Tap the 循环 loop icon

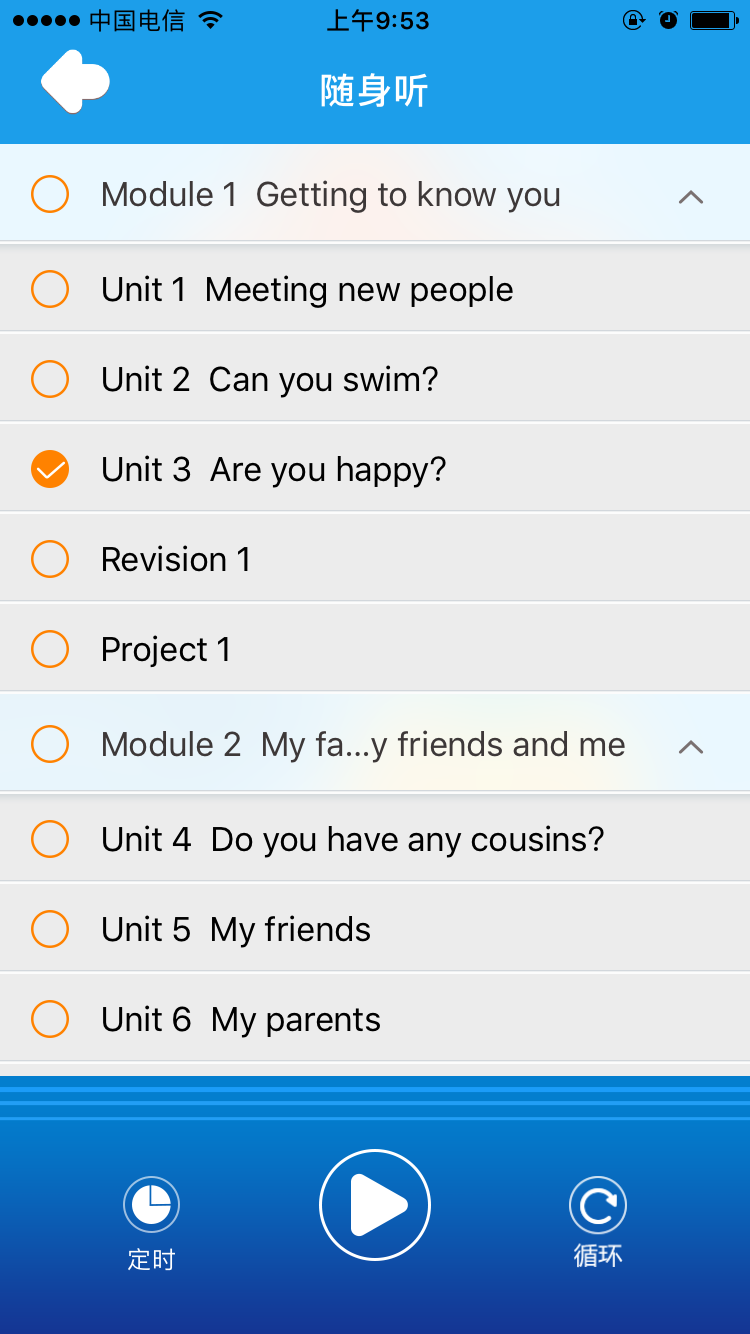tap(598, 1205)
